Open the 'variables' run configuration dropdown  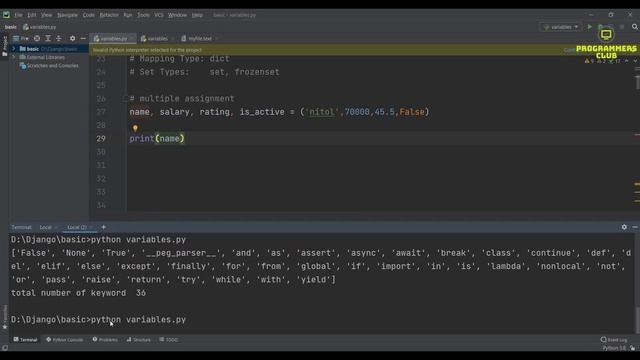pyautogui.click(x=561, y=27)
